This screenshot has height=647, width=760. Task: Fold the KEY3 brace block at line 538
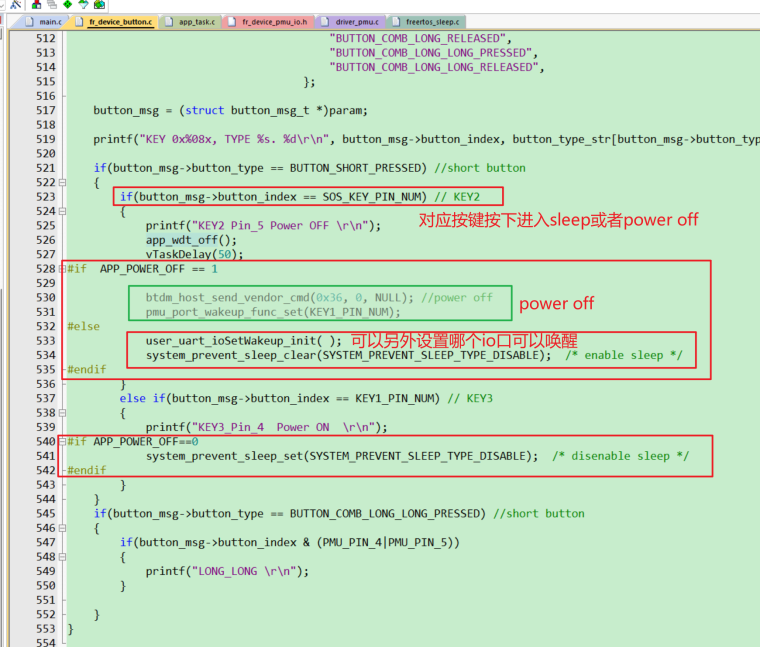click(x=62, y=412)
